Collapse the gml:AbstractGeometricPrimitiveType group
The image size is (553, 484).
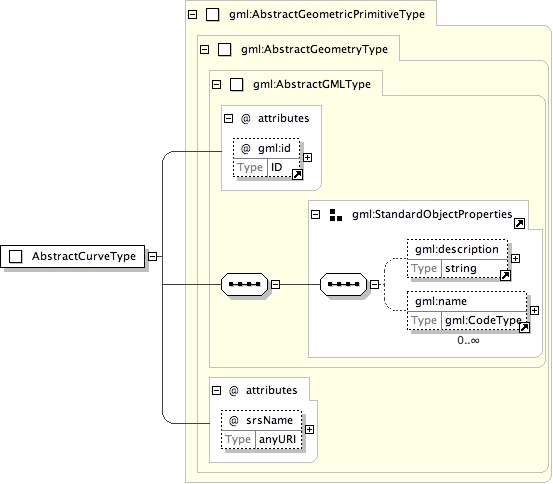click(x=193, y=14)
